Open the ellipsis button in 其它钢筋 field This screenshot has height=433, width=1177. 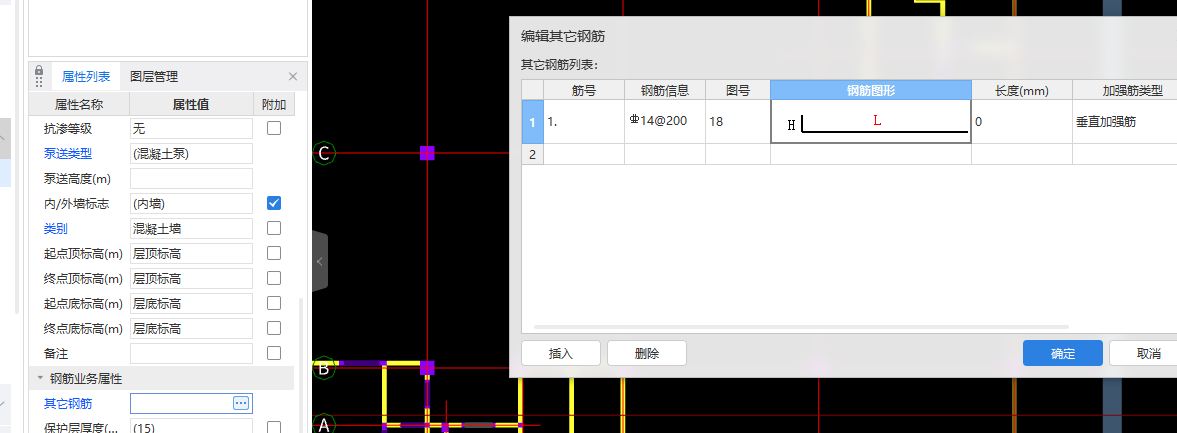[241, 404]
